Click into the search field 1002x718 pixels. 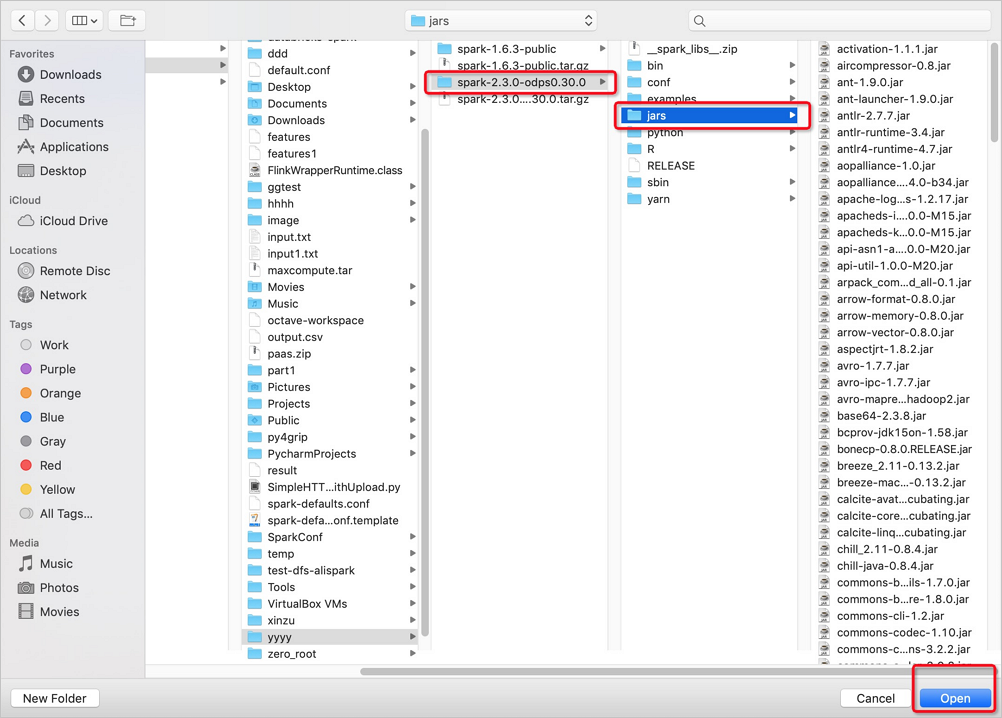pyautogui.click(x=839, y=20)
